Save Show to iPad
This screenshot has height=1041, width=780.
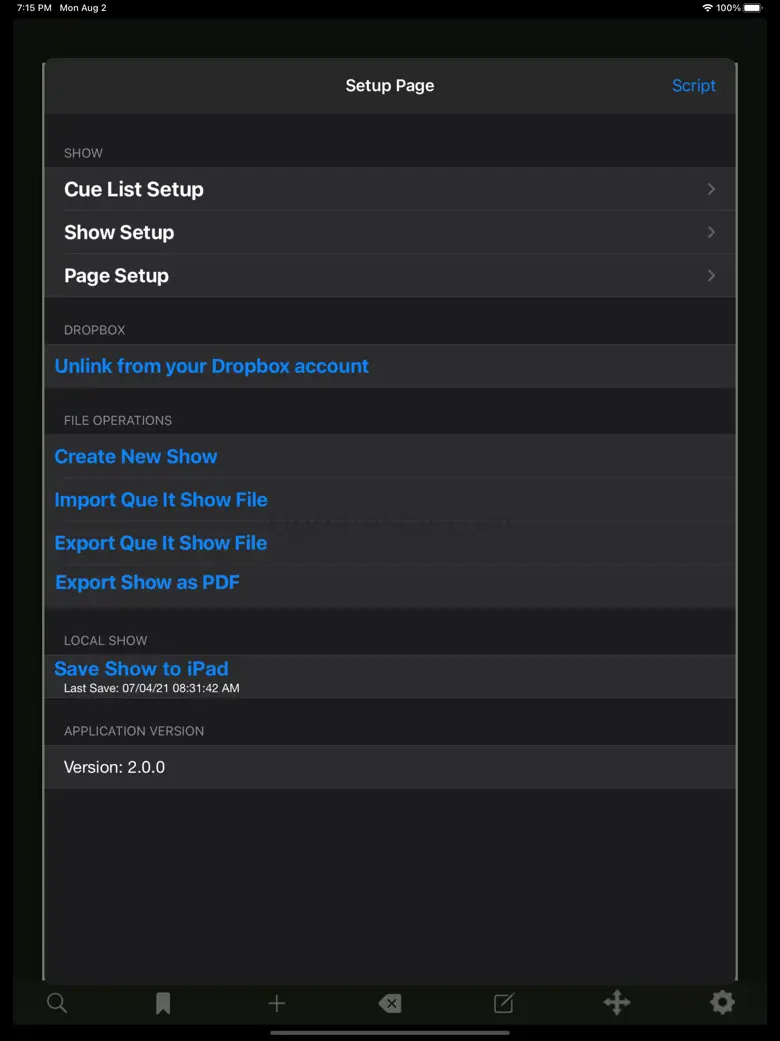(141, 669)
